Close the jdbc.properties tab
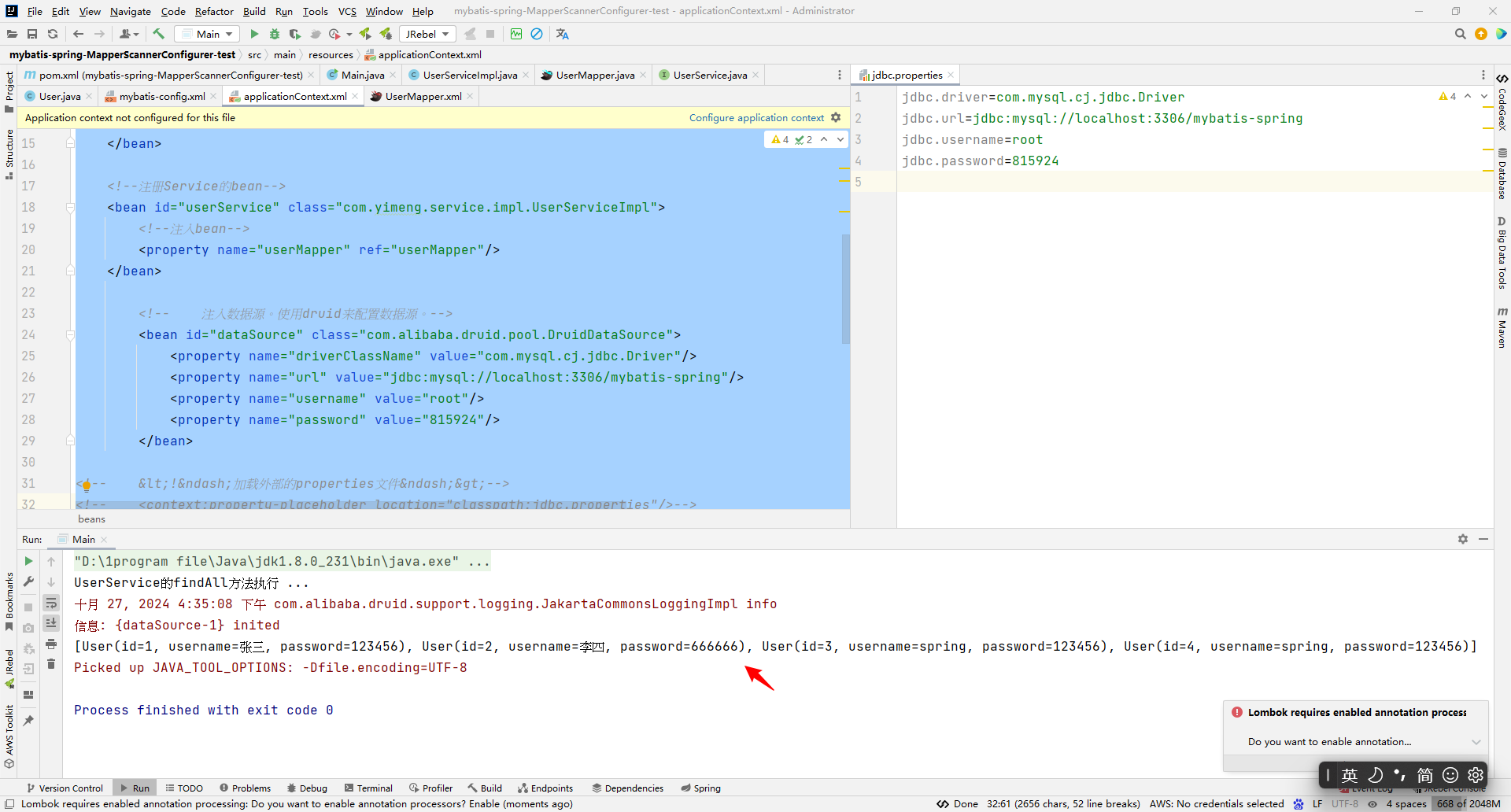 [951, 75]
